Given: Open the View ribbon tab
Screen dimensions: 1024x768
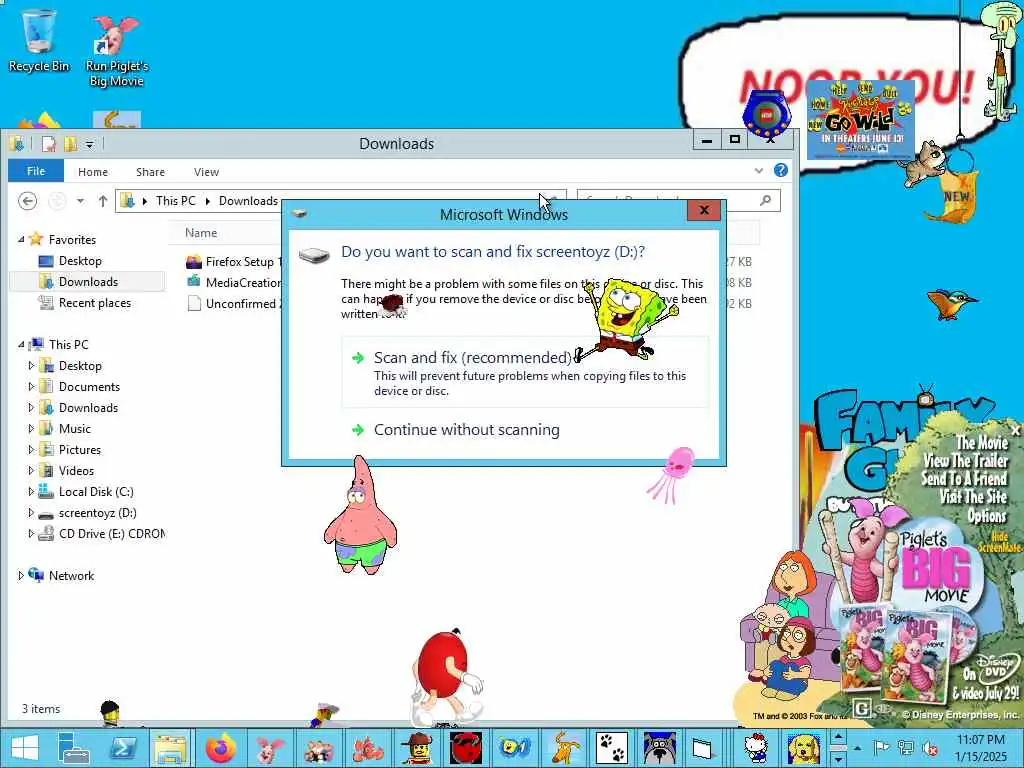Looking at the screenshot, I should pyautogui.click(x=206, y=172).
